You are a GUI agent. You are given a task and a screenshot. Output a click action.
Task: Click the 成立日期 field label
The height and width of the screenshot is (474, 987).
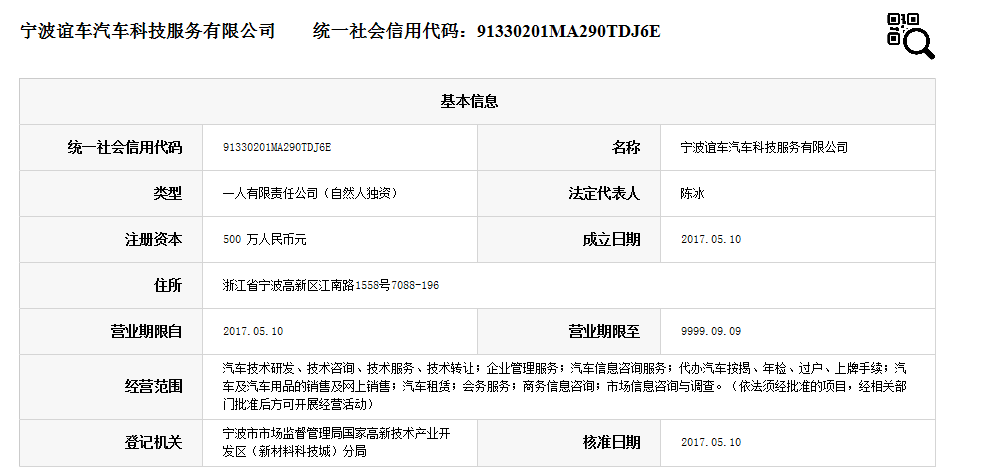click(x=611, y=239)
